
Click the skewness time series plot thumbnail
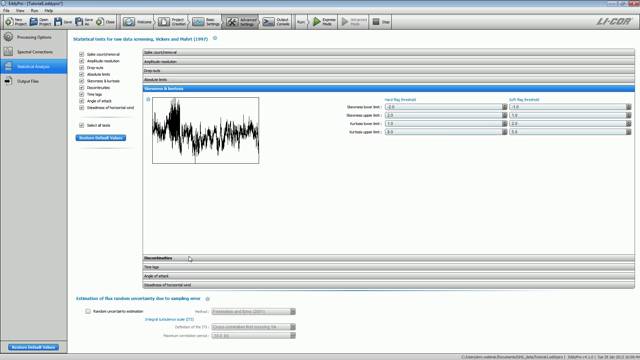tap(206, 130)
